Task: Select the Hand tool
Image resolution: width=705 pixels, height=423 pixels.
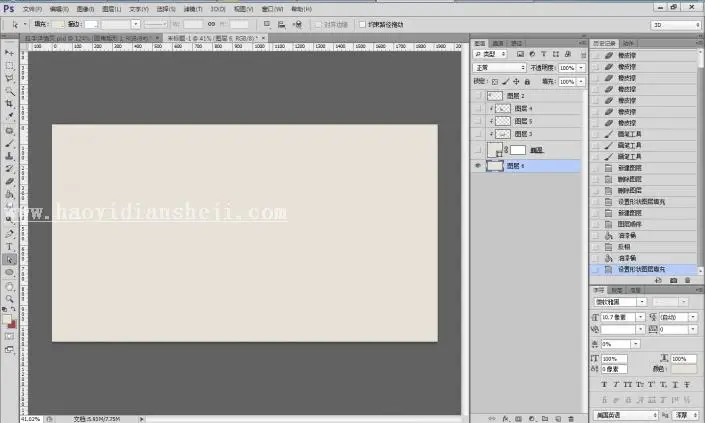Action: coord(9,286)
